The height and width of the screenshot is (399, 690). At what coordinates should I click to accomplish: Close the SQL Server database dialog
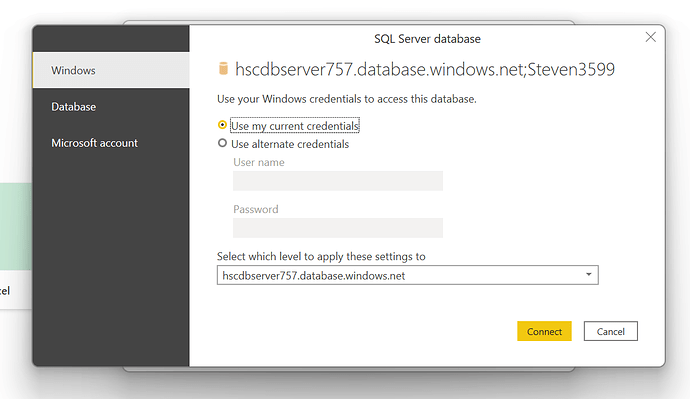point(650,37)
